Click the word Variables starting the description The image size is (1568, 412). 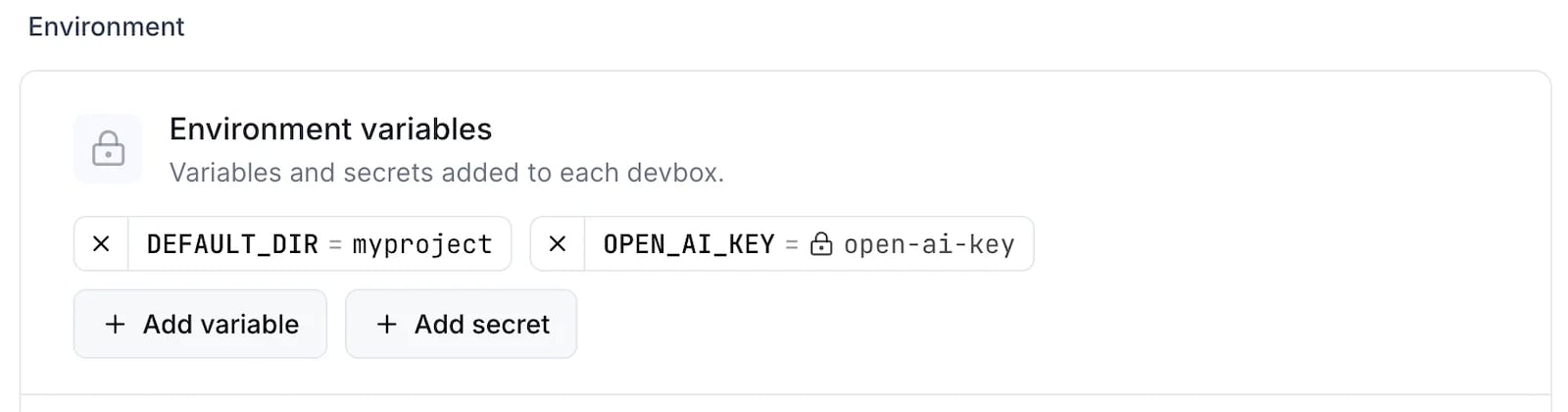pos(225,173)
